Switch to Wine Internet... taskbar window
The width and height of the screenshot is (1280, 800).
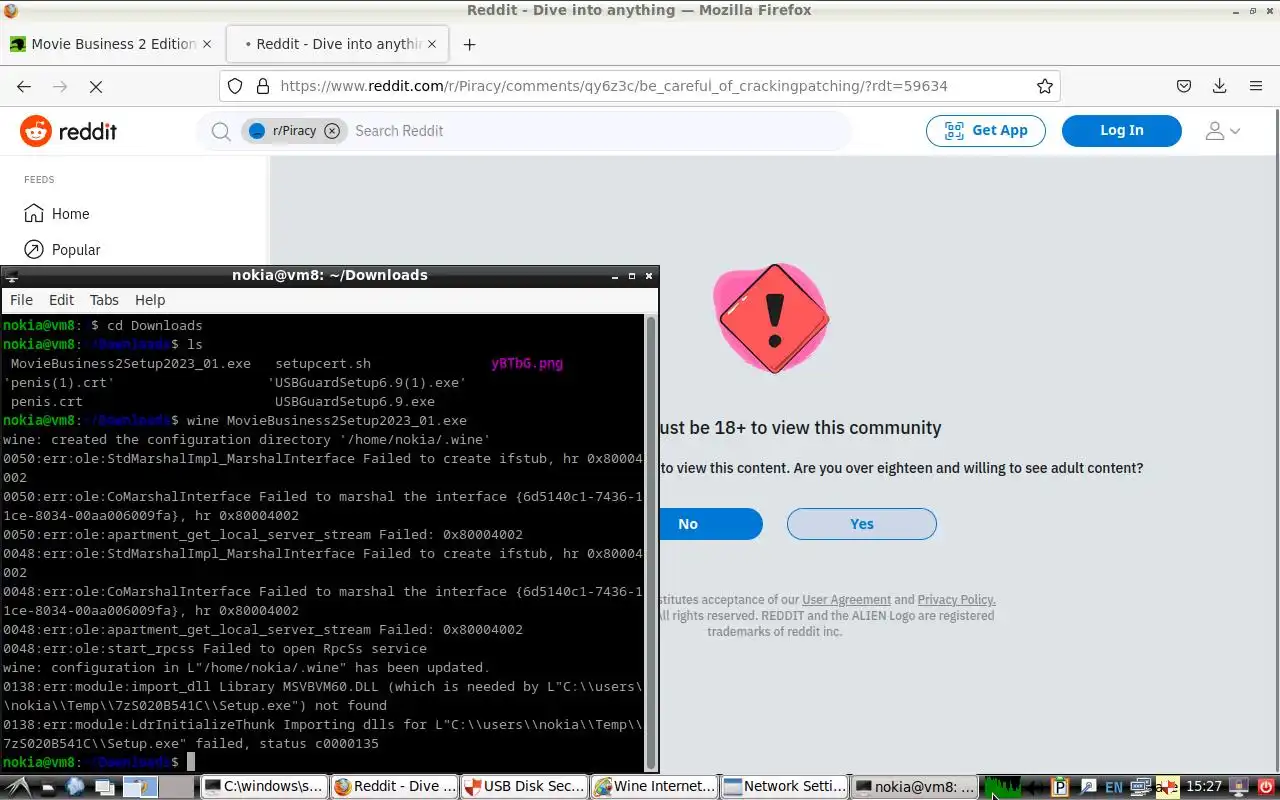click(x=654, y=787)
